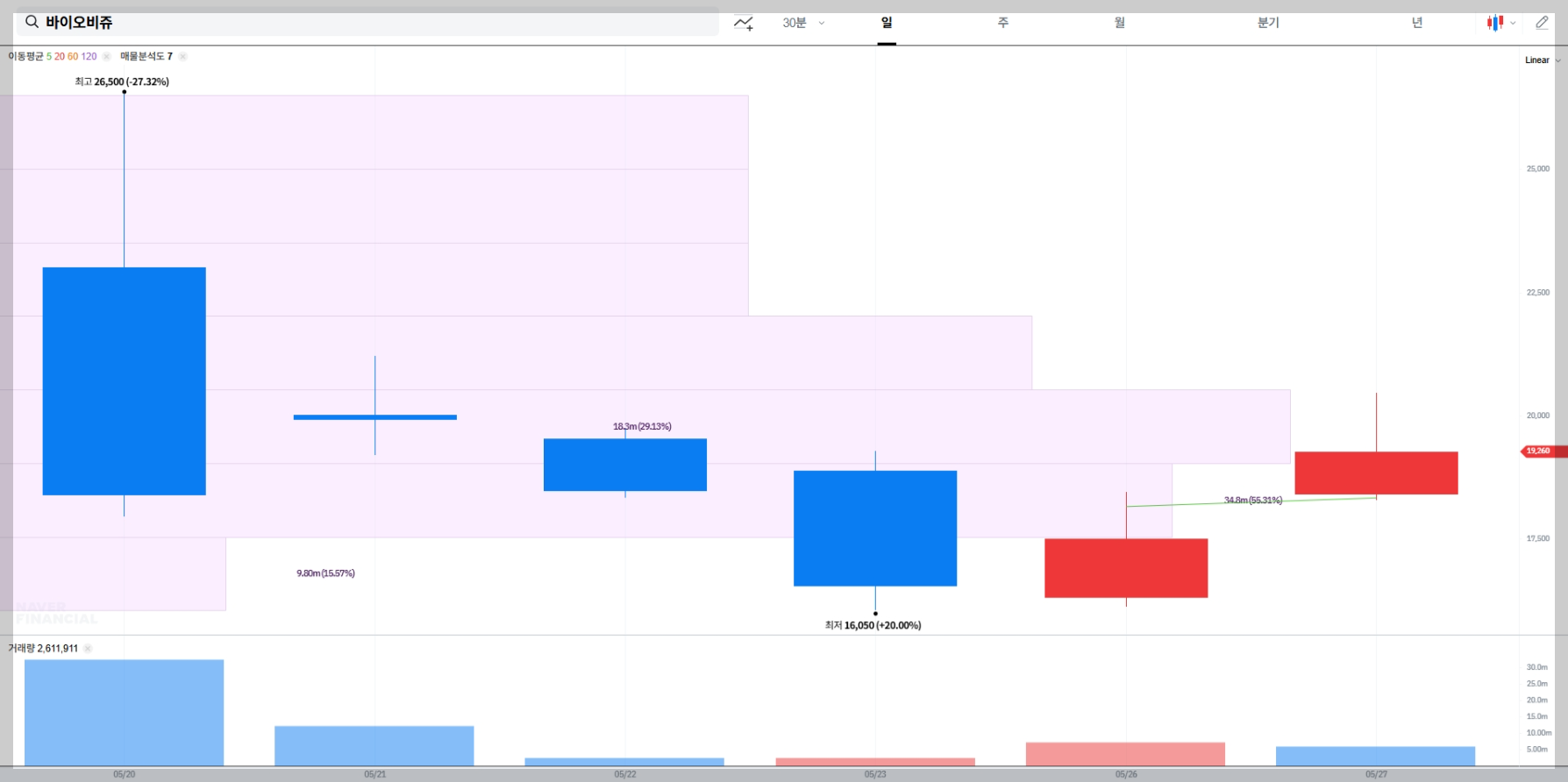Select the red 05/27 candle body
The image size is (1568, 782).
pyautogui.click(x=1376, y=473)
